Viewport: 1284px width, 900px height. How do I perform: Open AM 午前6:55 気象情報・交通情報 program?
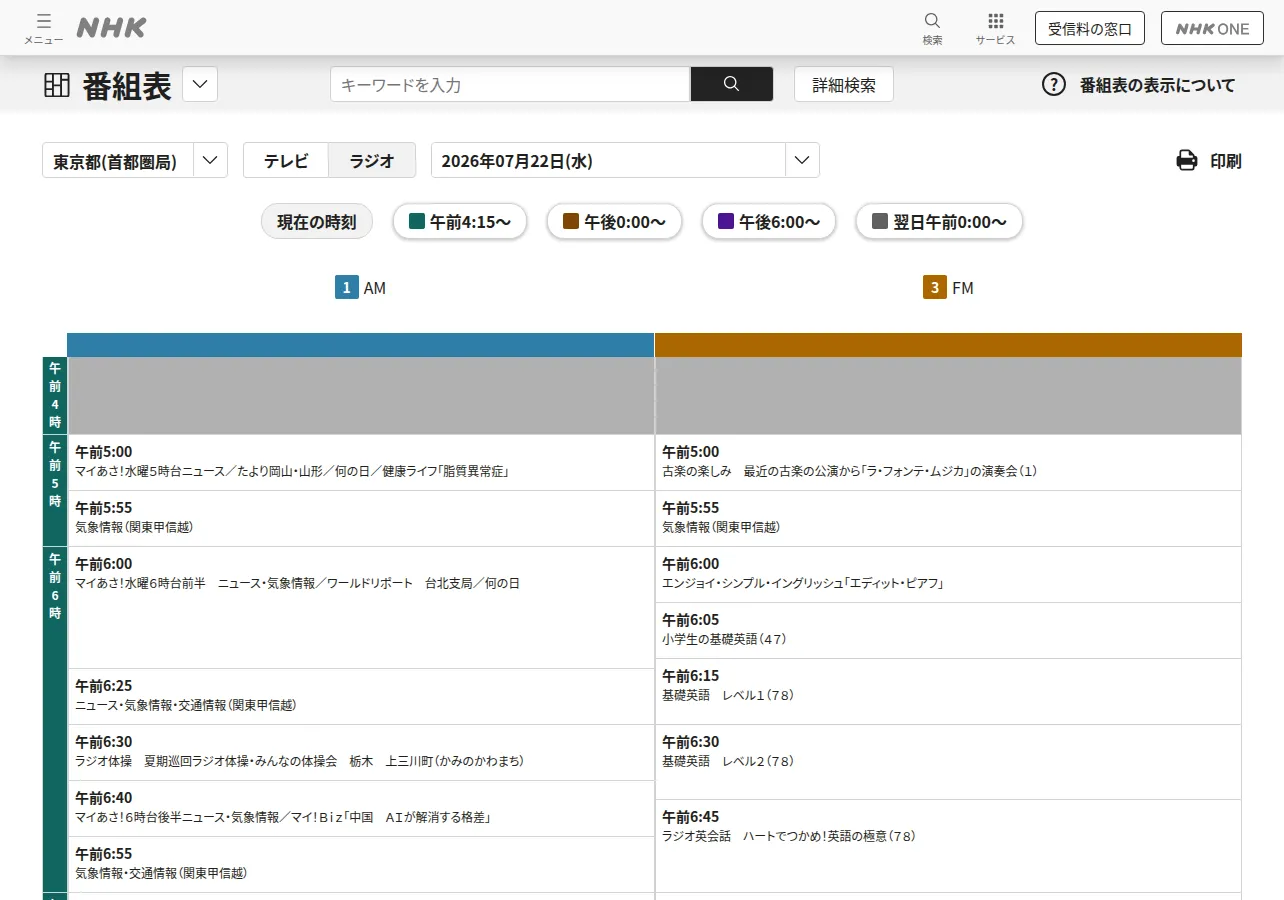click(x=360, y=864)
